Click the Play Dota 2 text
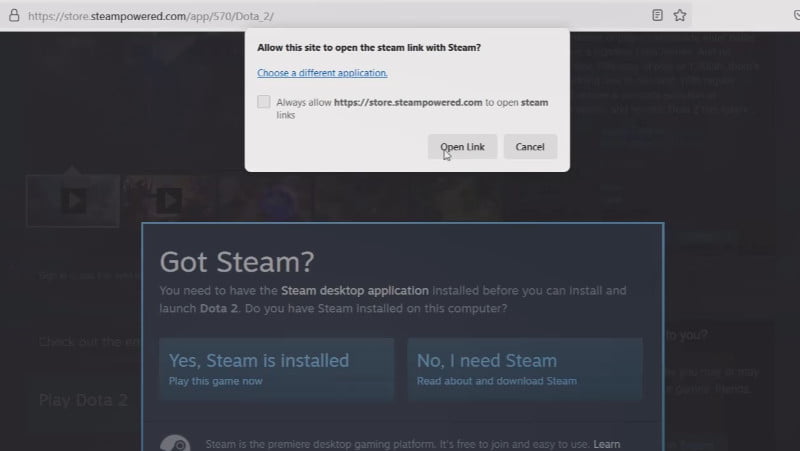 (x=84, y=400)
